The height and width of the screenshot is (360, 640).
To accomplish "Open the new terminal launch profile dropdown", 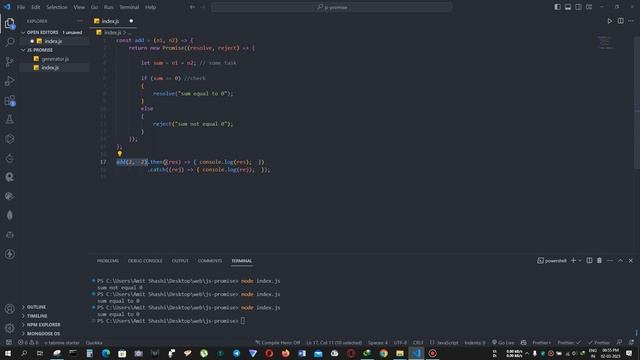I will click(x=580, y=260).
